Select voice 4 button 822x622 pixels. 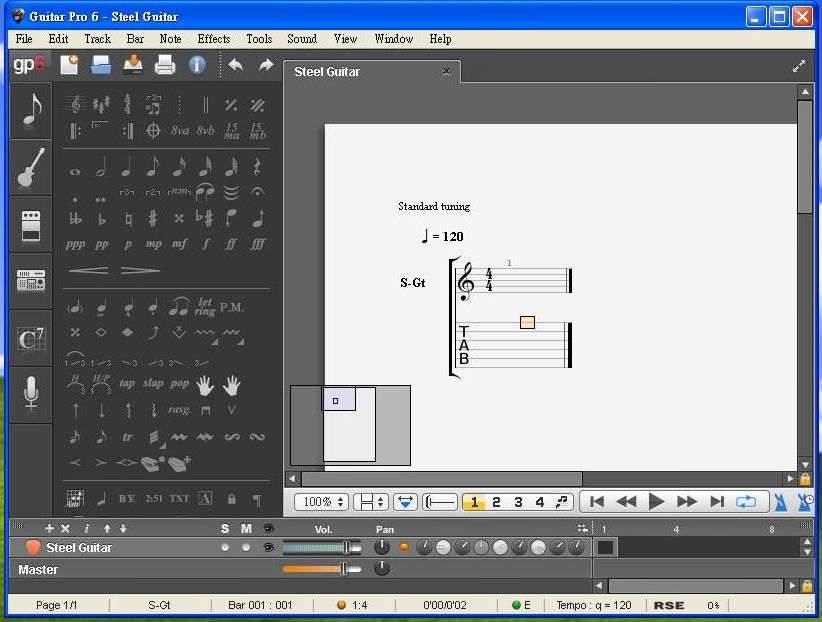pos(539,502)
